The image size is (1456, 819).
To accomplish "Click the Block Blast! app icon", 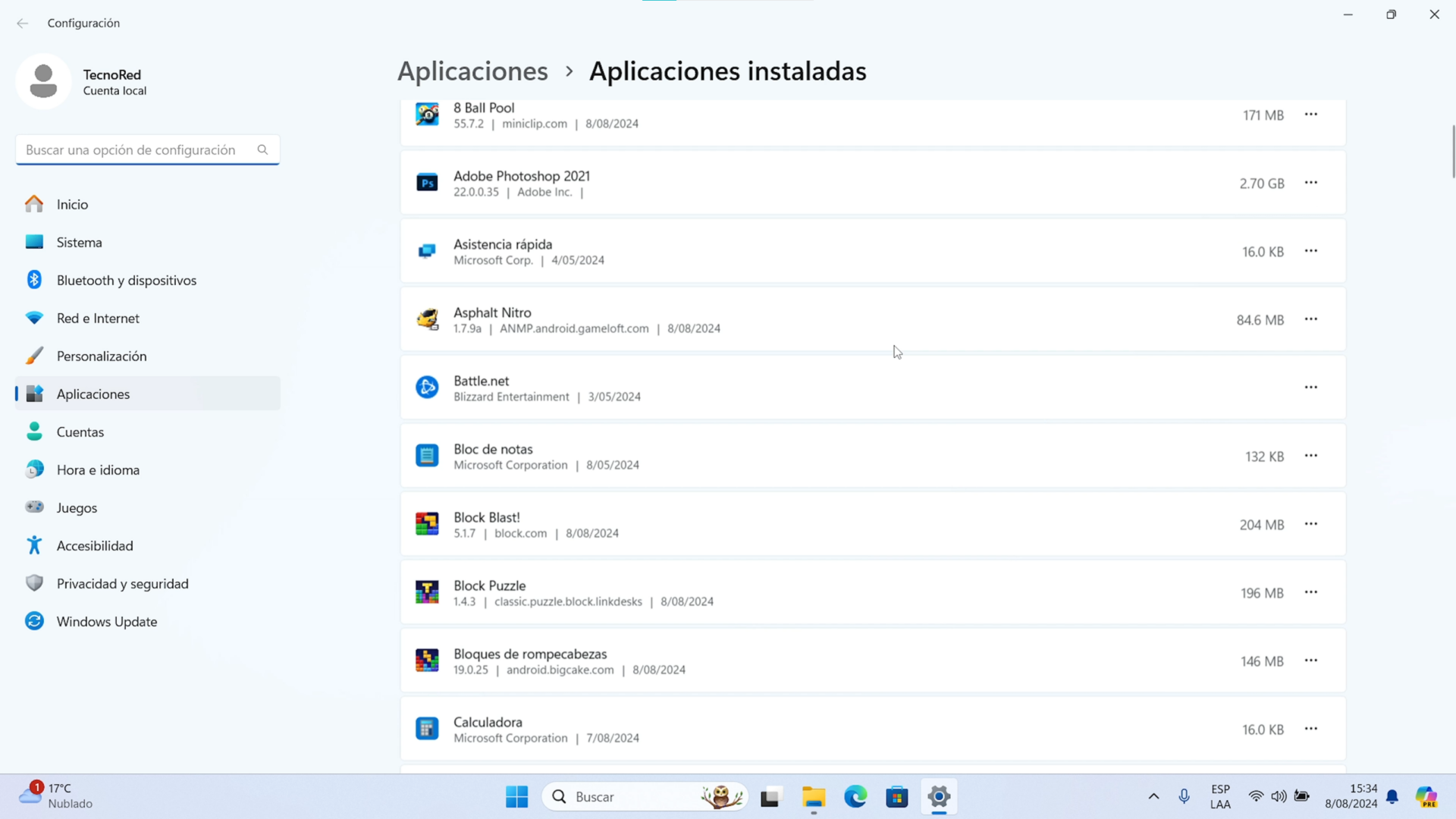I will [427, 524].
